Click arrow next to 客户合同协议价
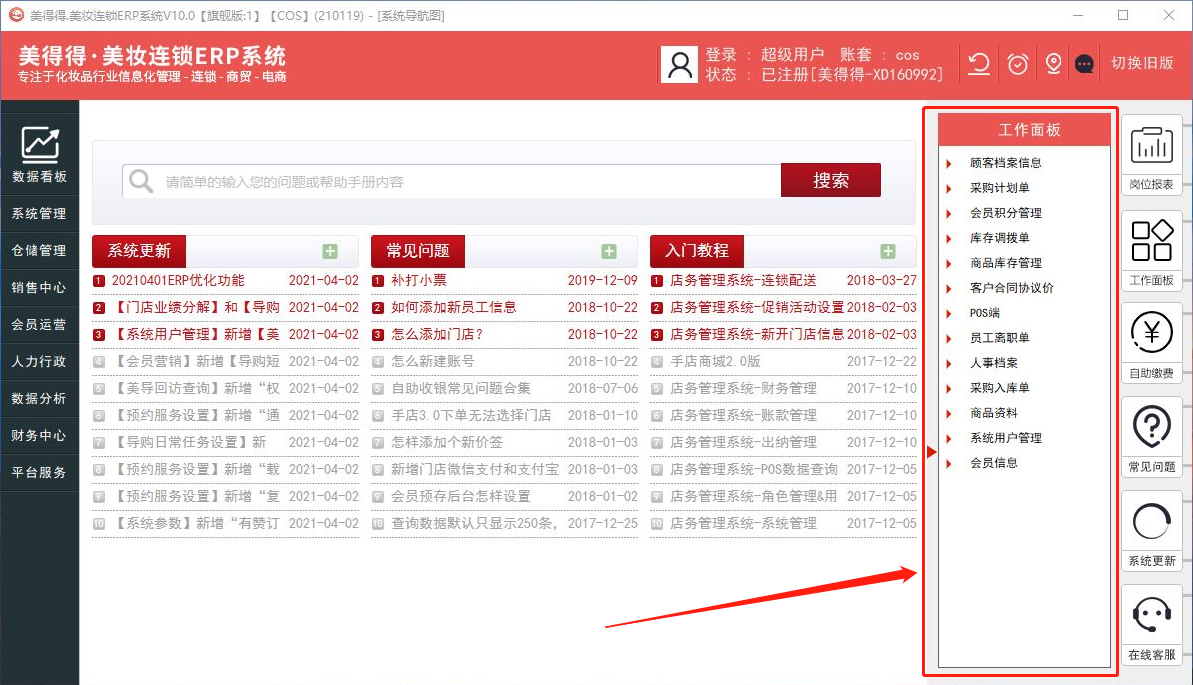Screen dimensions: 1193x685 point(949,289)
